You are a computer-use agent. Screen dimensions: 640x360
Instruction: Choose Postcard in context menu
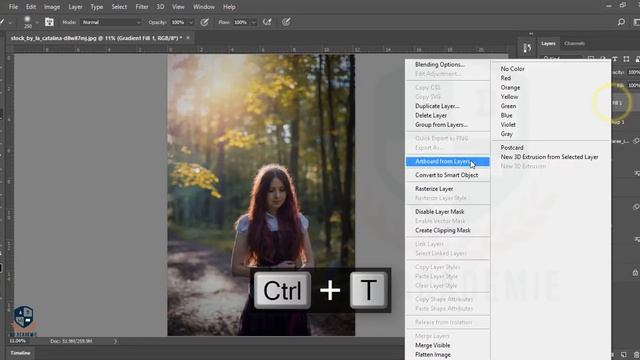pyautogui.click(x=512, y=148)
